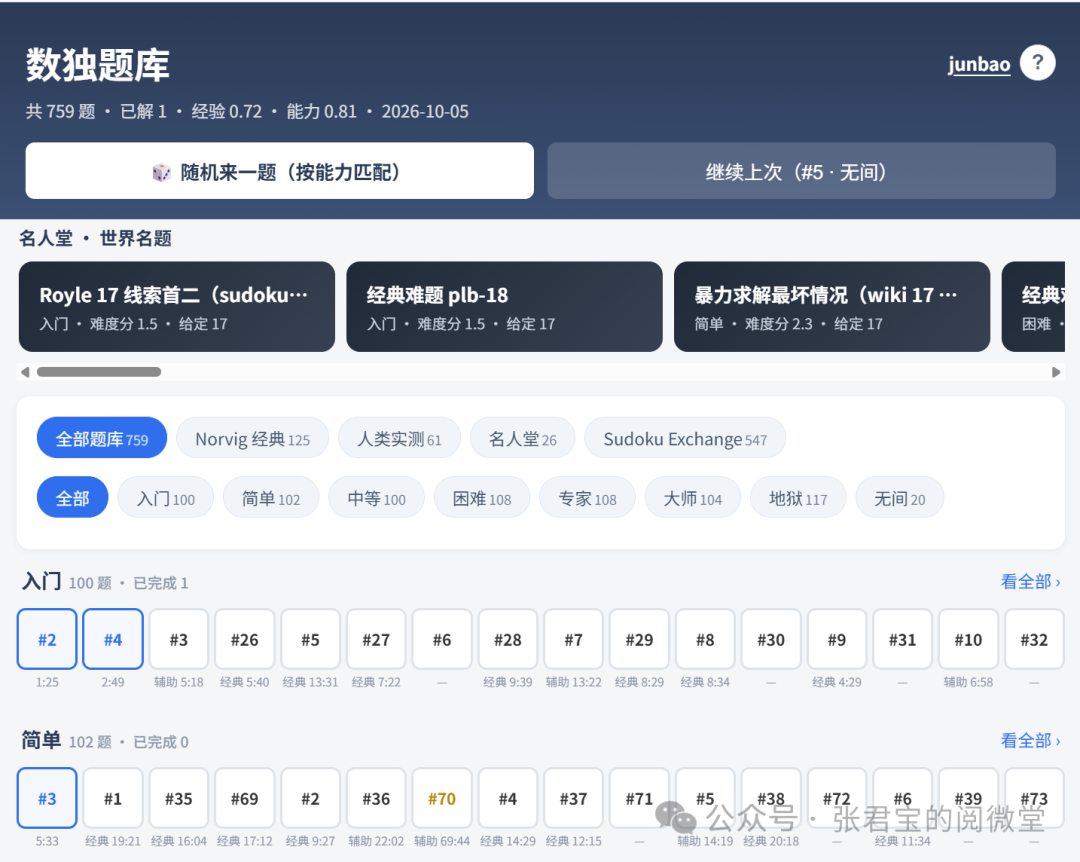The height and width of the screenshot is (862, 1080).
Task: Click the right arrow of the horizontal scrollbar
Action: 1056,372
